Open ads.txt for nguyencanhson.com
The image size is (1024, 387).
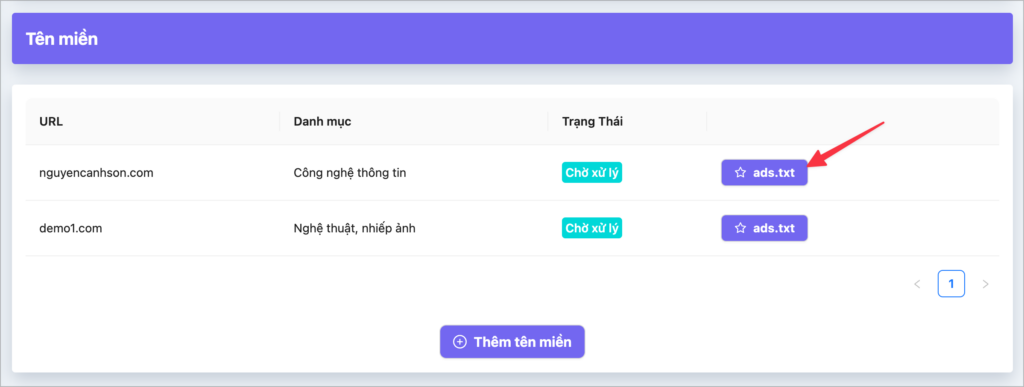tap(764, 173)
